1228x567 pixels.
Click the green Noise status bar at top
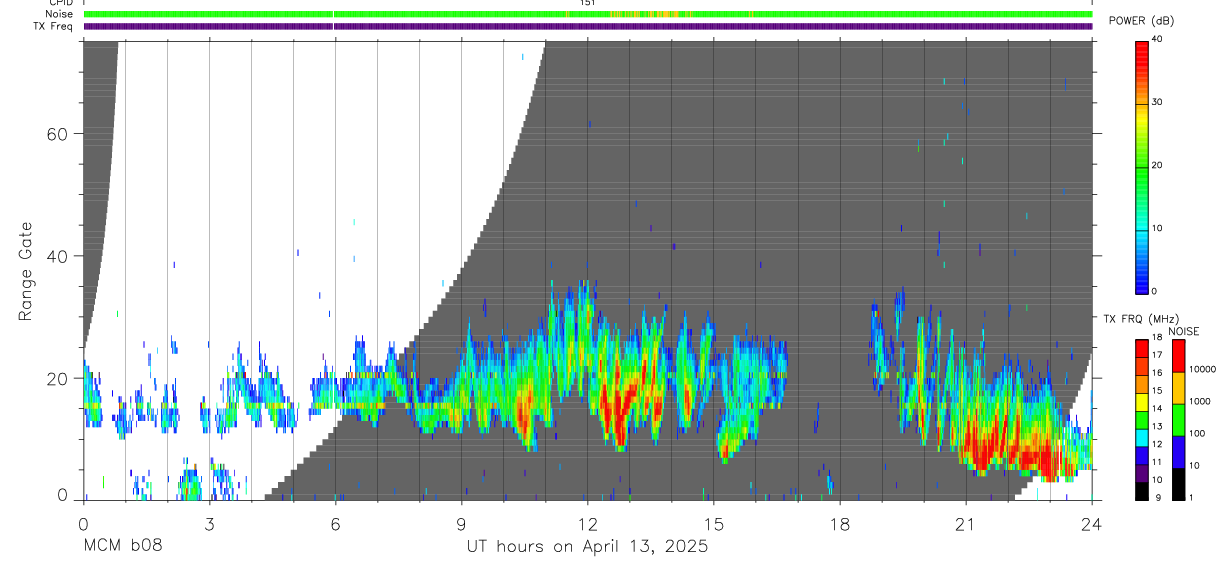point(588,14)
